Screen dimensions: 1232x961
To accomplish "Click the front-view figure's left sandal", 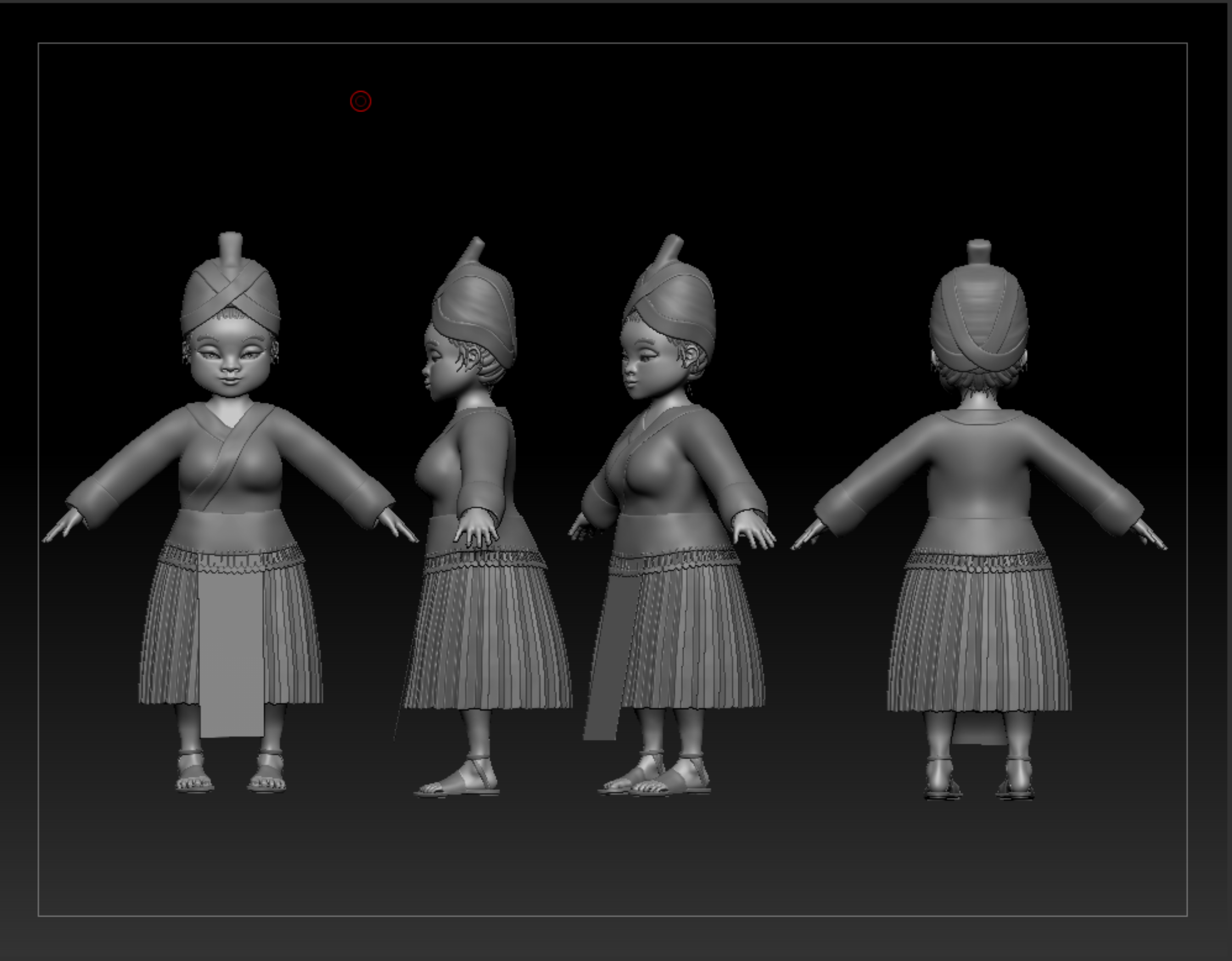I will [x=193, y=773].
